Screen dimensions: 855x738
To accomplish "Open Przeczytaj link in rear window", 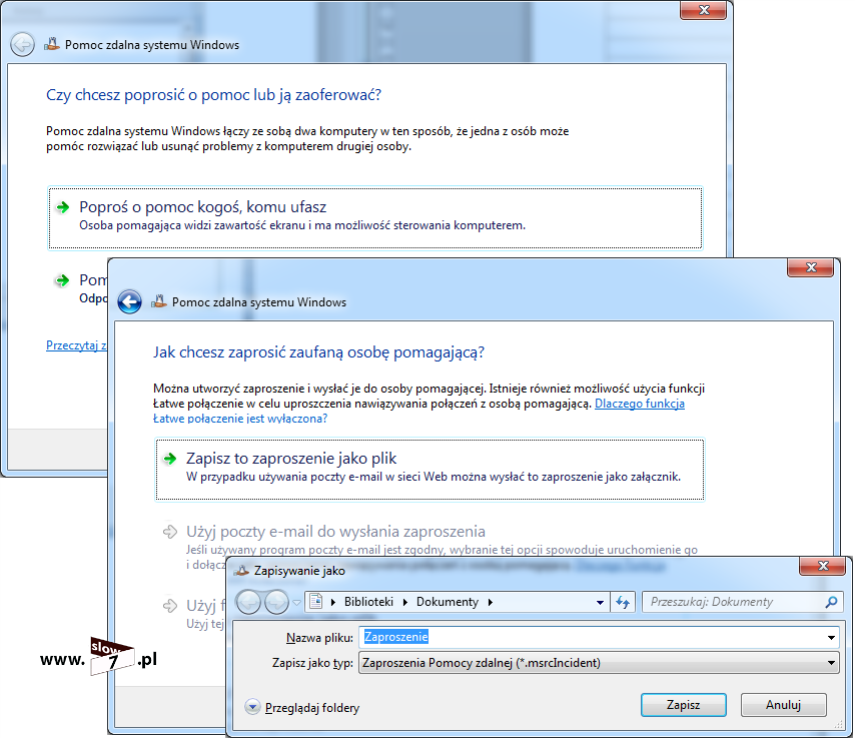I will coord(76,345).
